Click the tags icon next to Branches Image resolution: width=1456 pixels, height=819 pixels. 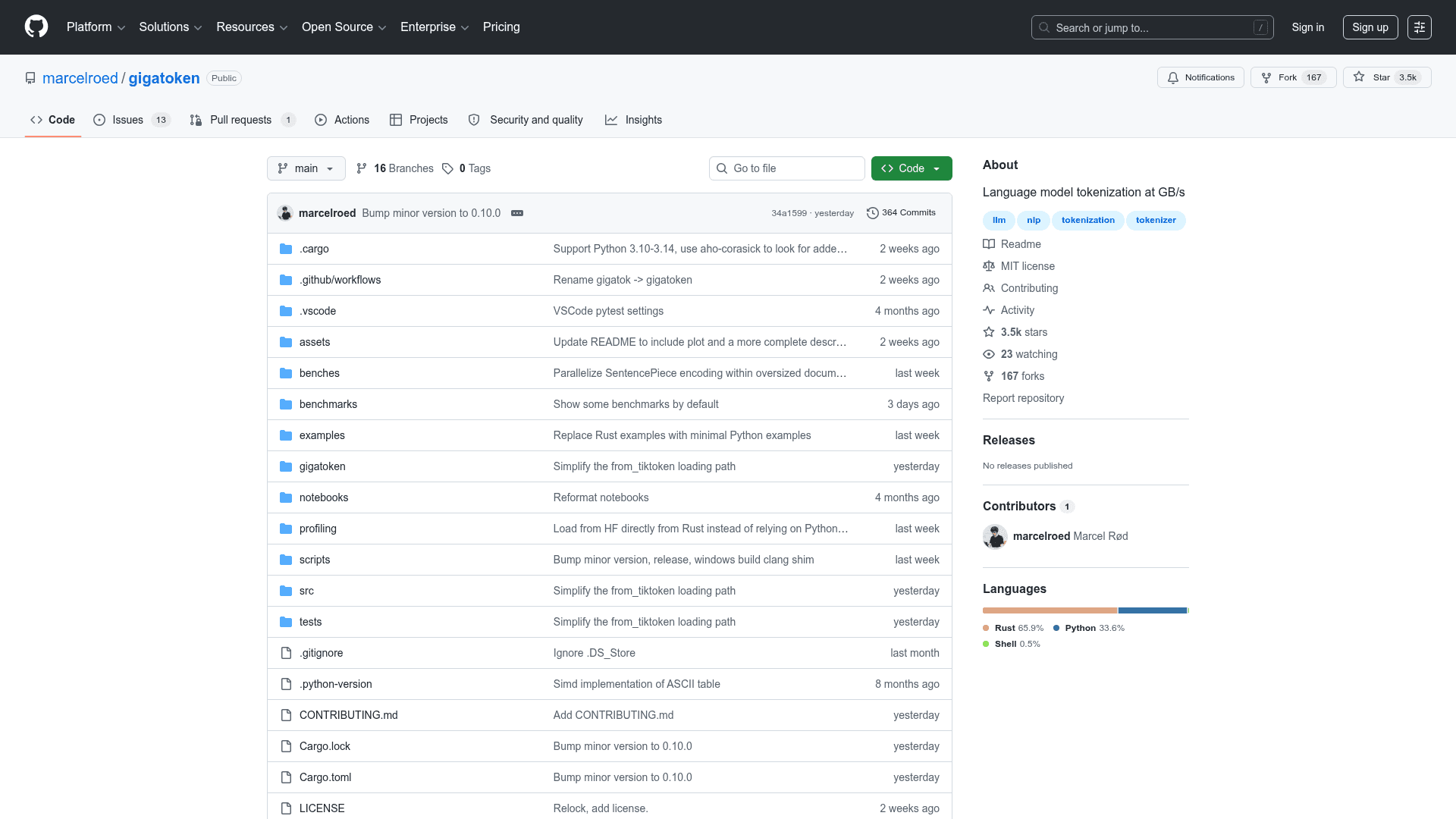[x=447, y=168]
